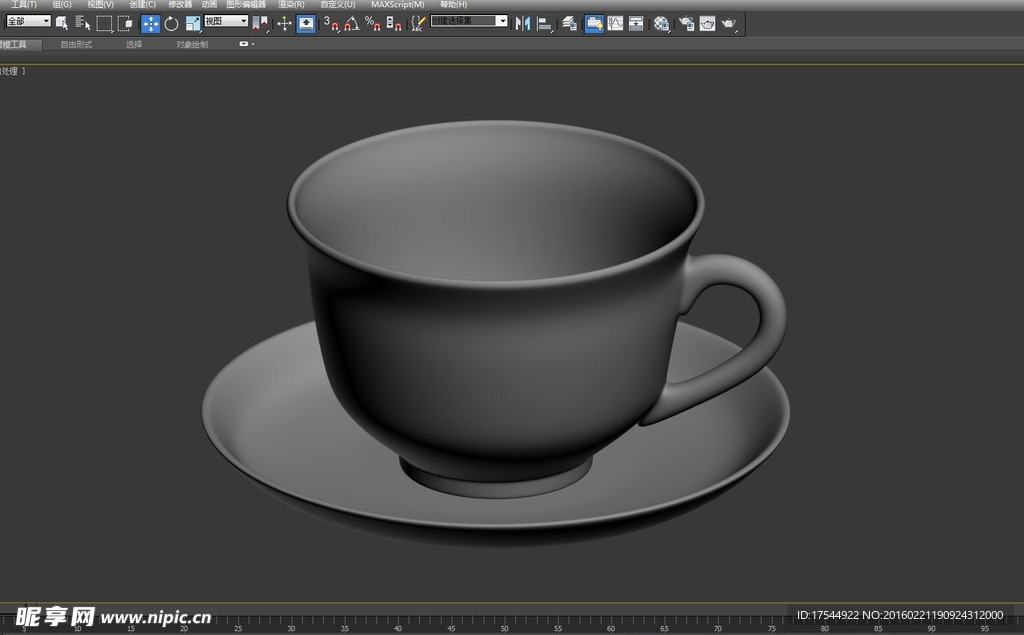Toggle Window/Crossing selection mode
1024x635 pixels.
(125, 23)
